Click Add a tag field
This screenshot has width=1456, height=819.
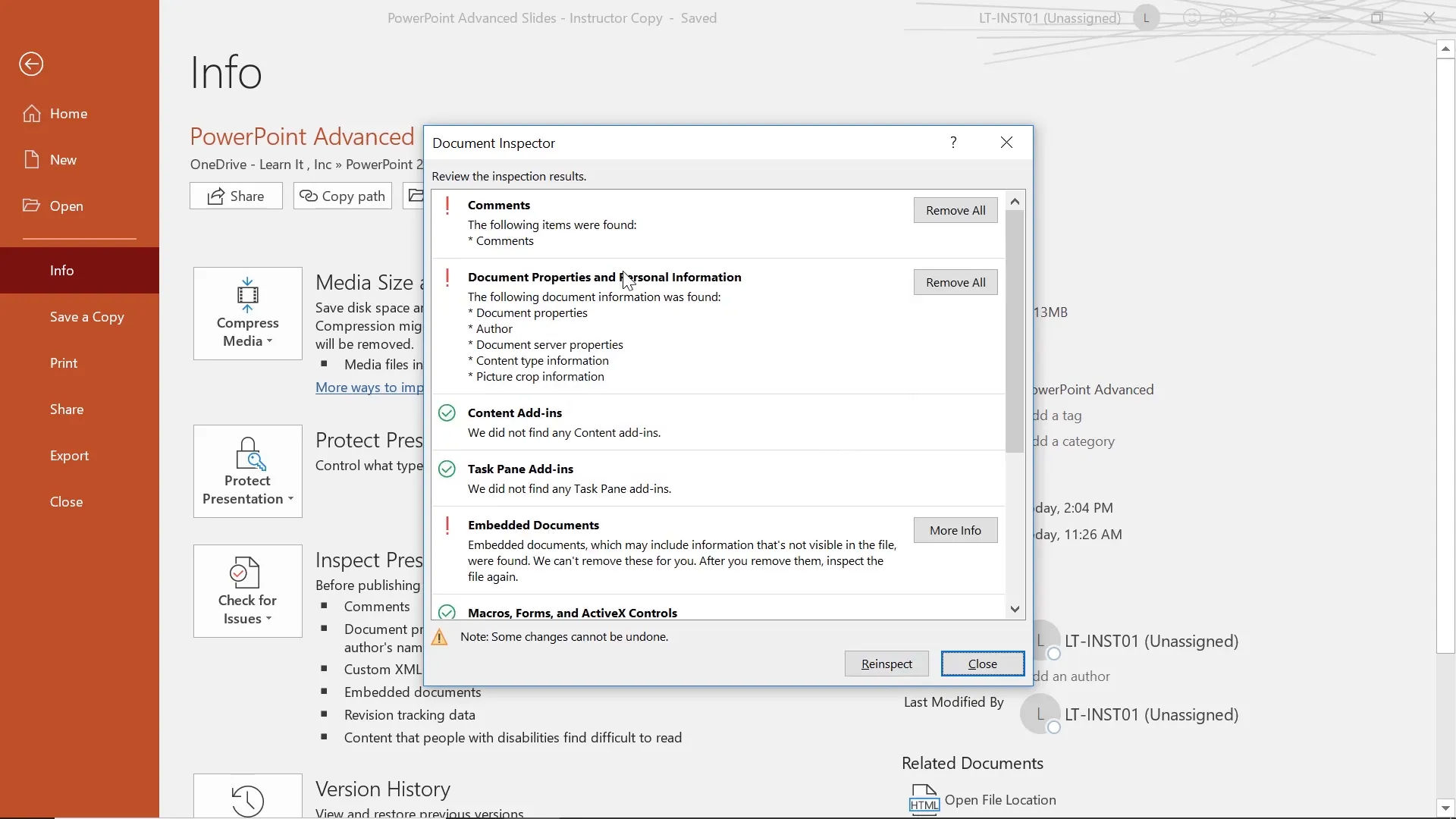pyautogui.click(x=1057, y=416)
